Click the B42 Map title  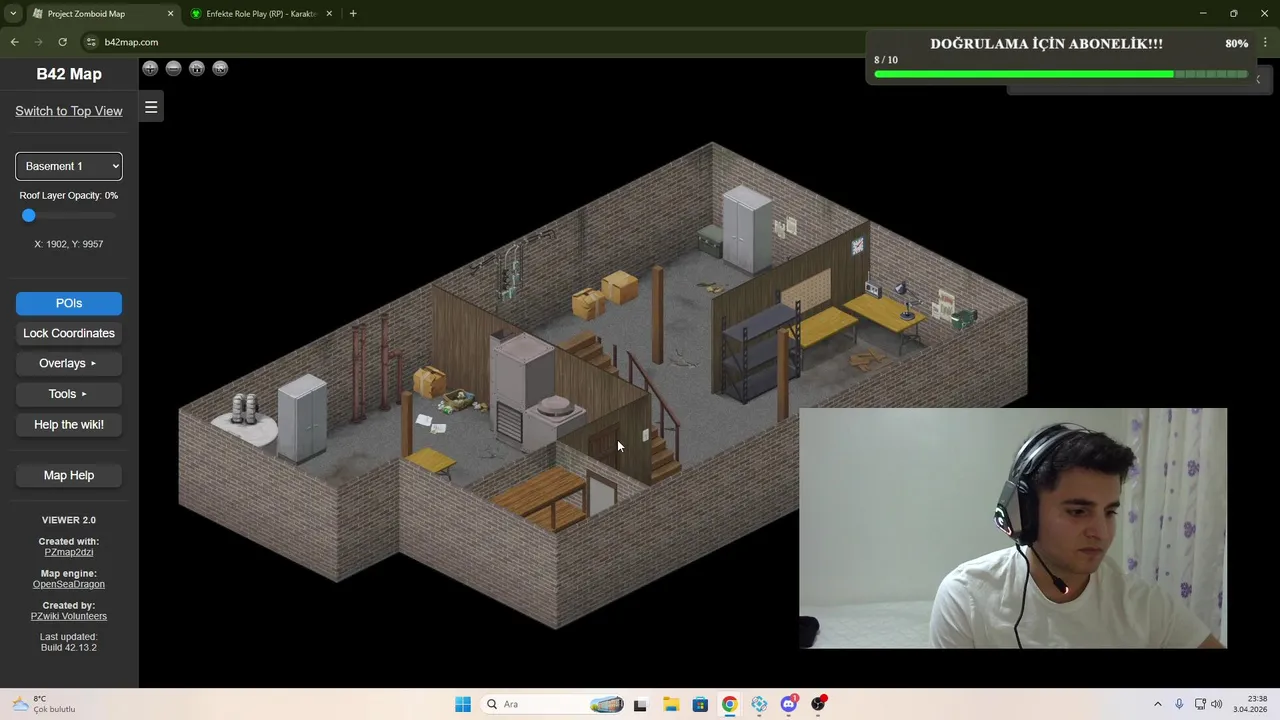69,74
